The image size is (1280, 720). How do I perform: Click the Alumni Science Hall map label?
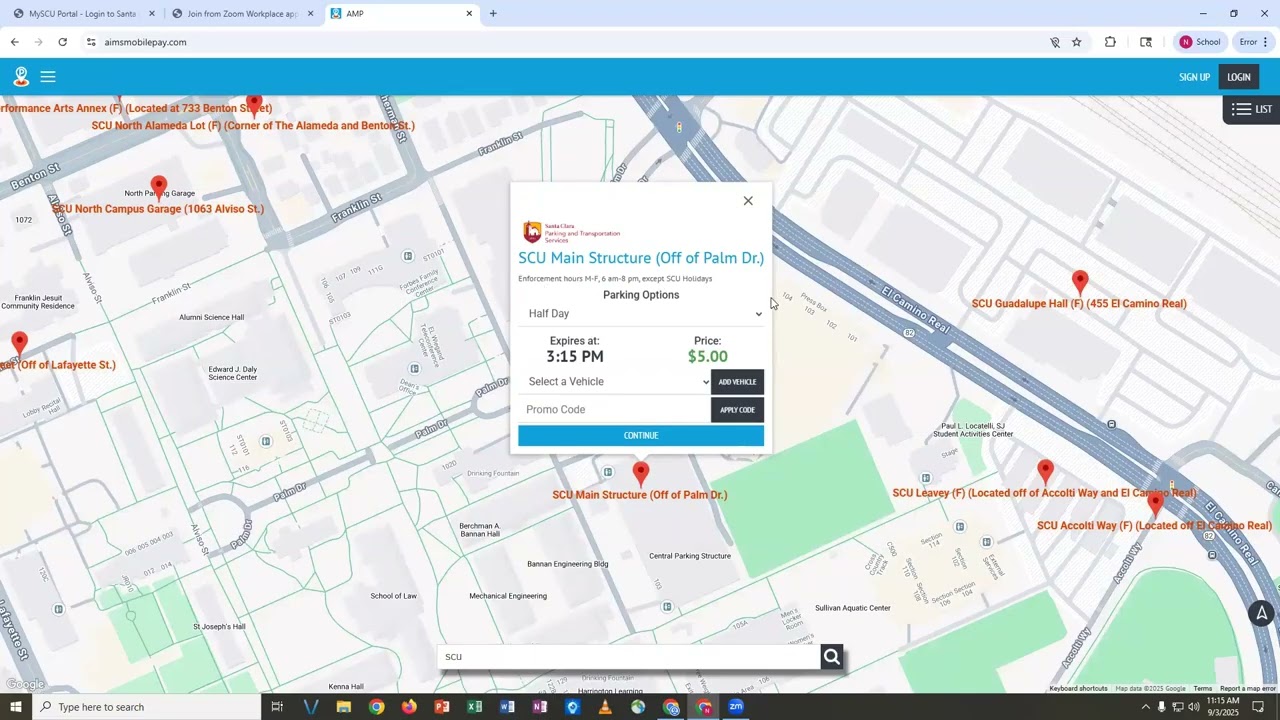coord(211,317)
